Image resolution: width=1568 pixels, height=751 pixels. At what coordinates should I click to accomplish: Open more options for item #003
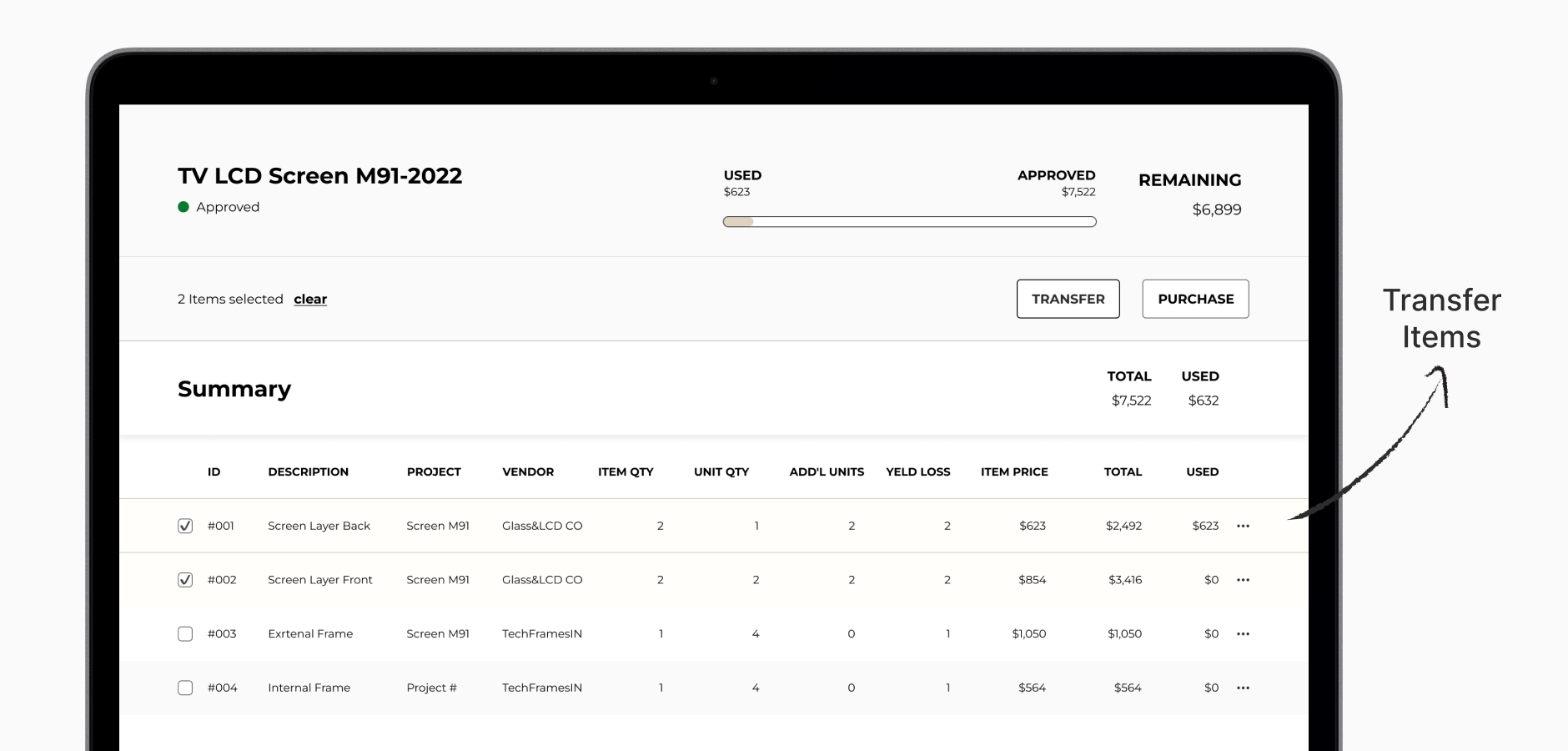pyautogui.click(x=1243, y=634)
